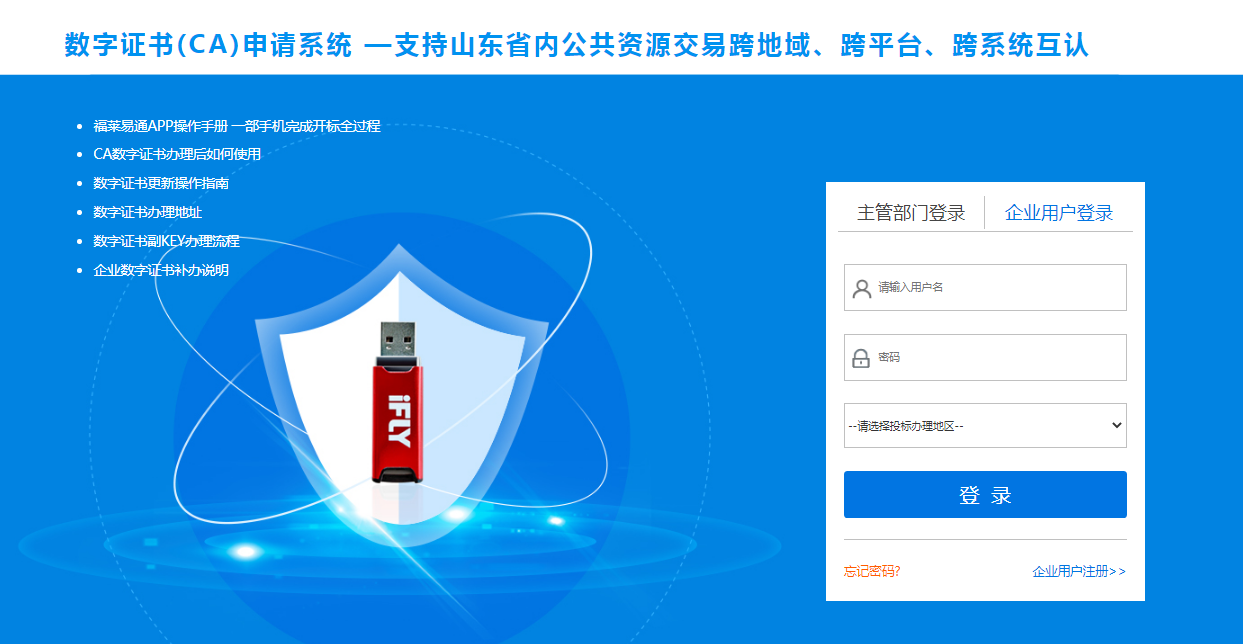Screen dimensions: 1243x644
Task: Click the user silhouette icon in username field
Action: click(861, 288)
